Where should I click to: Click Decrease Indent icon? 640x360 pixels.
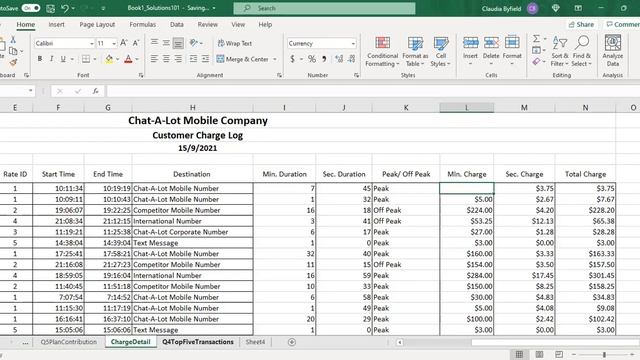pos(193,59)
